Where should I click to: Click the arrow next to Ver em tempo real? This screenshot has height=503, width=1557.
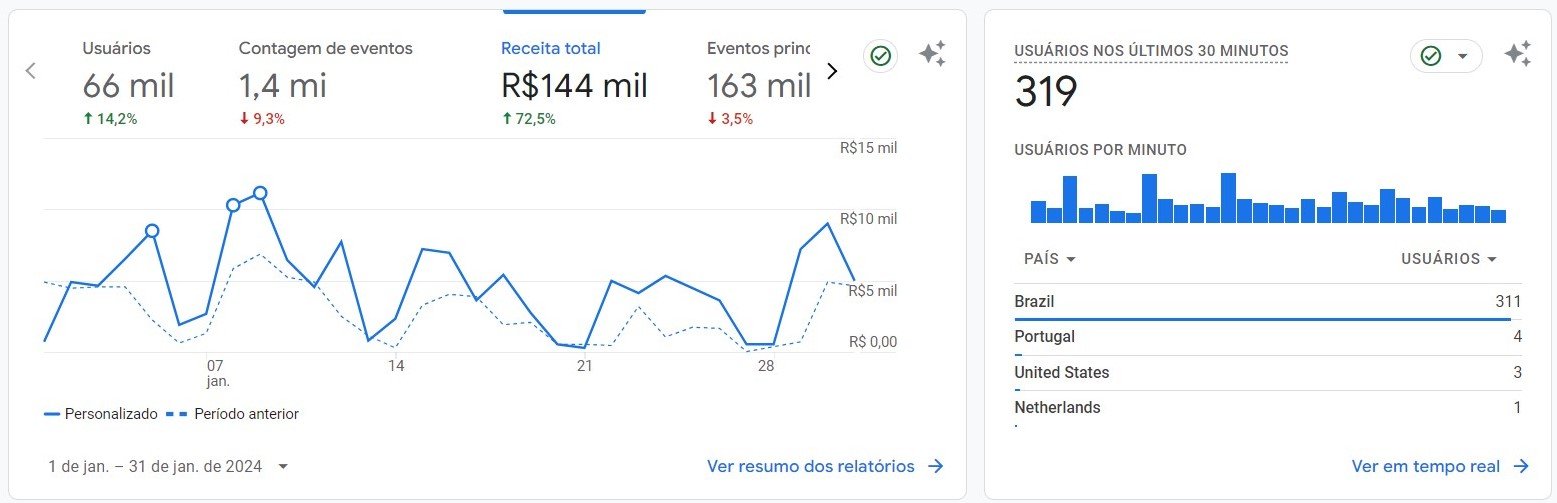[x=1521, y=466]
